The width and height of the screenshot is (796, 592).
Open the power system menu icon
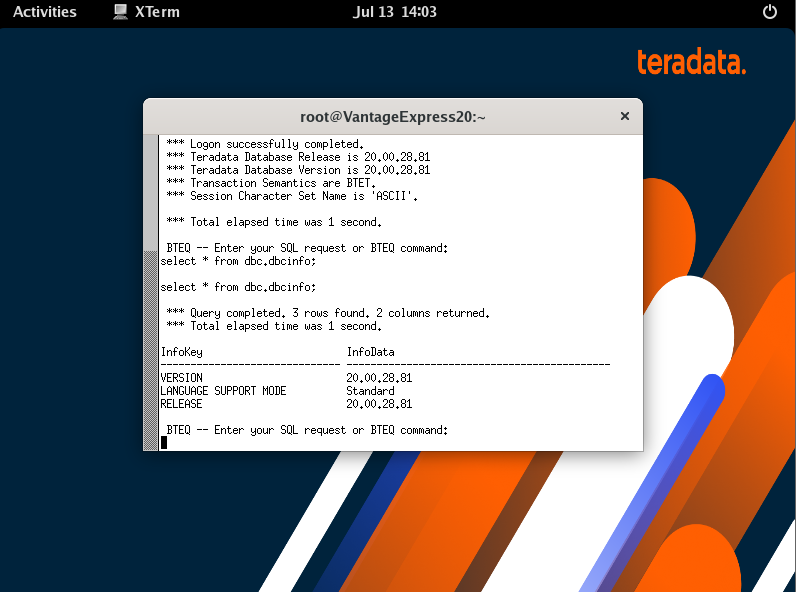(x=770, y=12)
